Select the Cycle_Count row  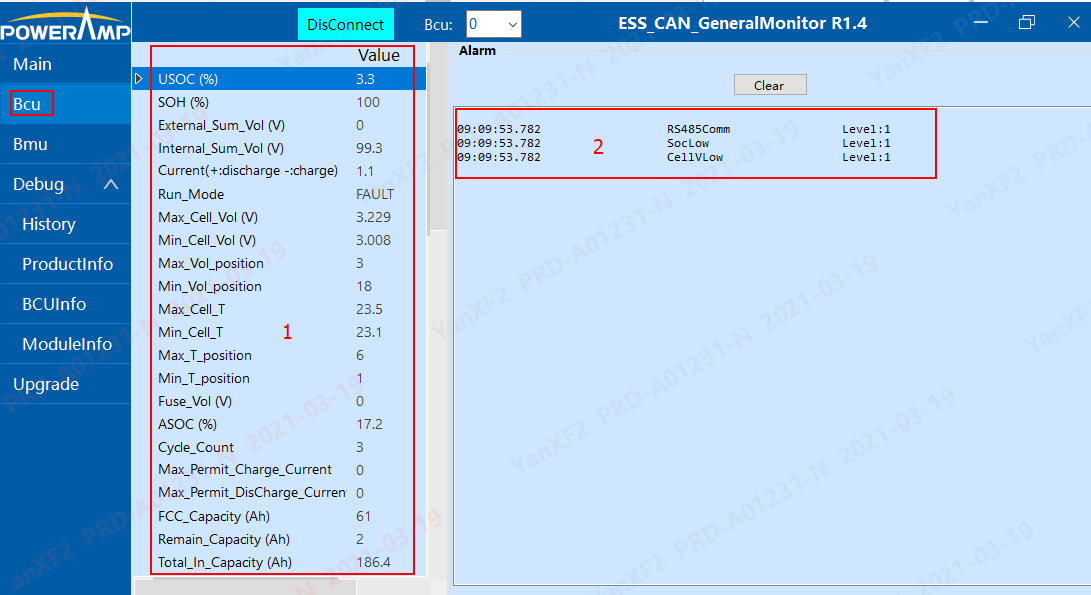(279, 447)
